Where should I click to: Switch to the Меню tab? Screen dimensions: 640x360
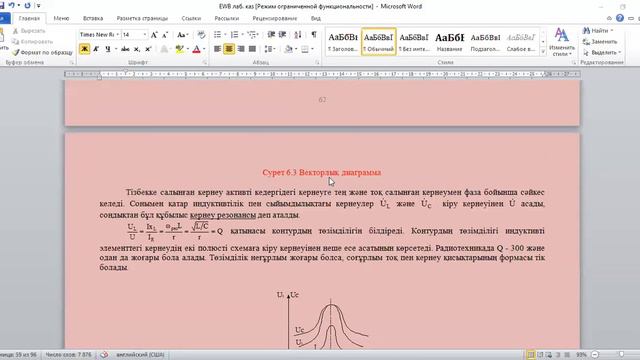[61, 18]
